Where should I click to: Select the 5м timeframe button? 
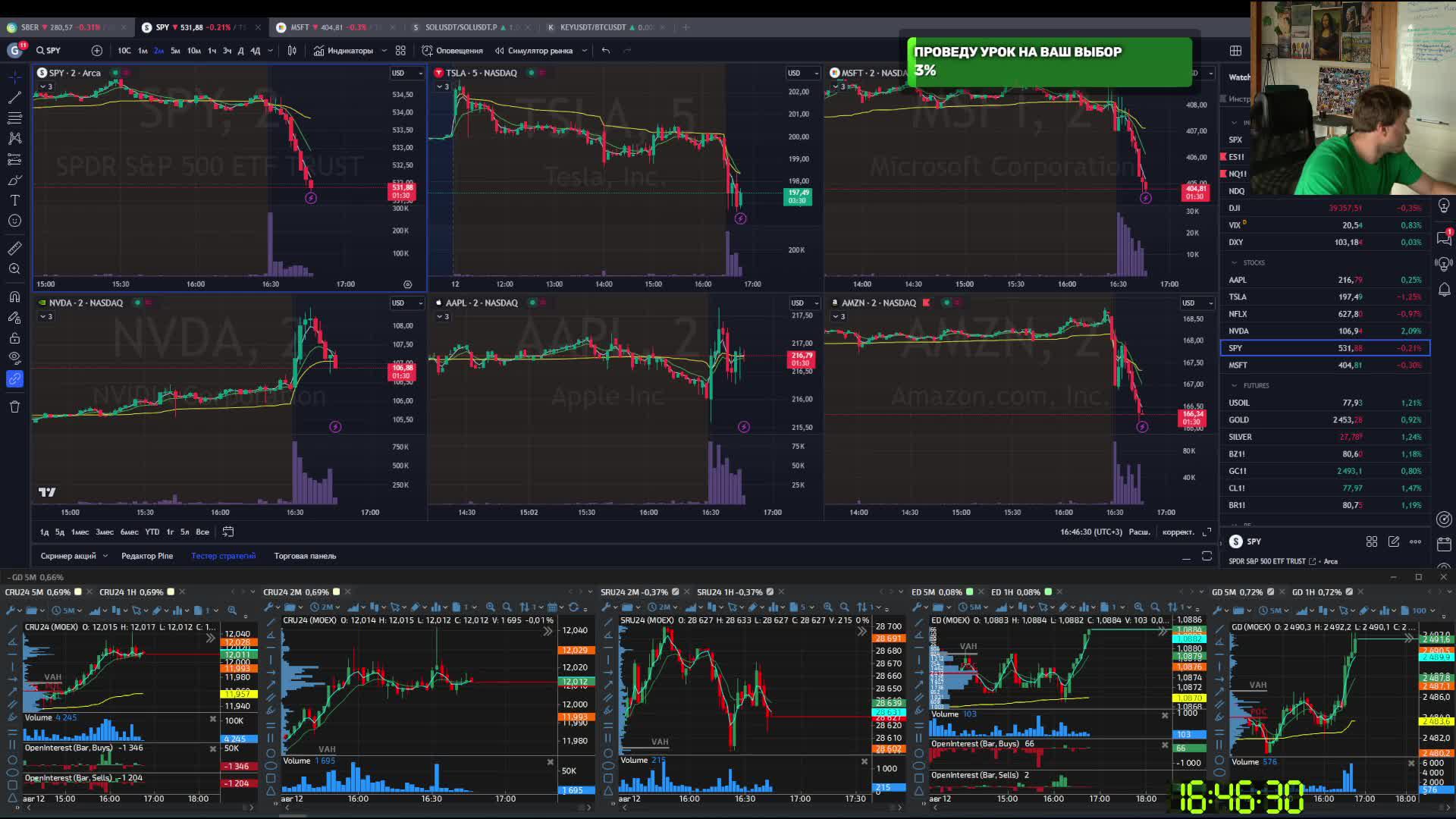175,51
